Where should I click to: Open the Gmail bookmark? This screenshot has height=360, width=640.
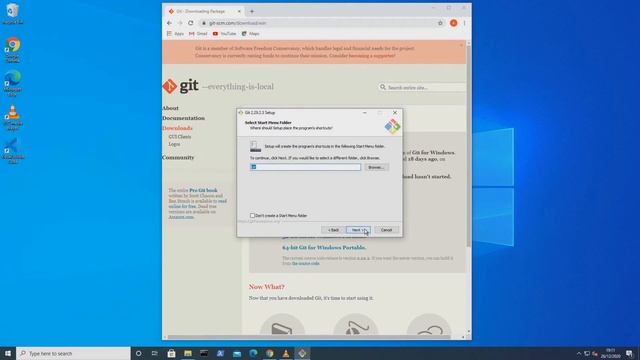pos(198,33)
